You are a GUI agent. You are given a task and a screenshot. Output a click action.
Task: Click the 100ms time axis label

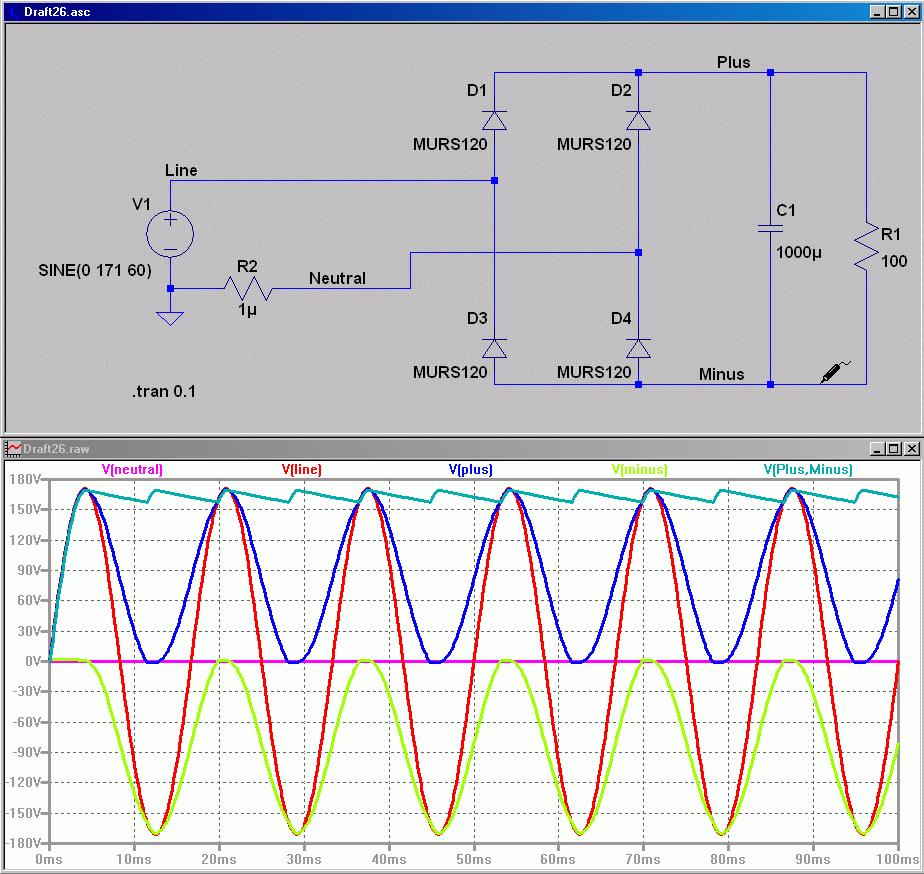(898, 859)
